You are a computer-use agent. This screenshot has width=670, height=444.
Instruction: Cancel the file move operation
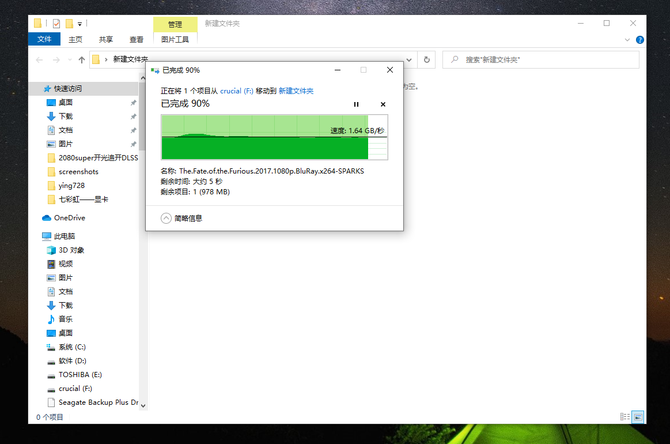coord(383,104)
